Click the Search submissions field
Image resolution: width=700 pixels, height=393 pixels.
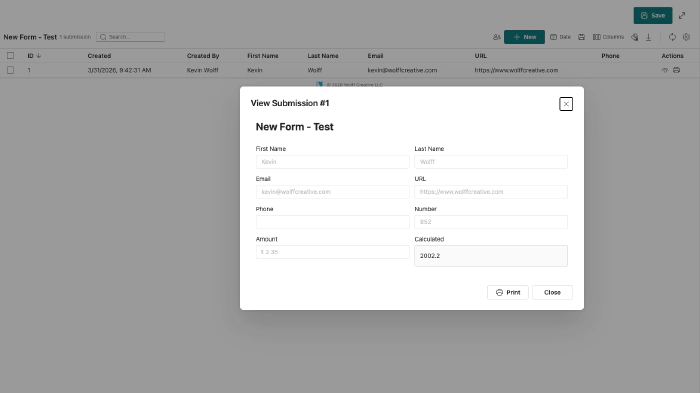(x=130, y=37)
